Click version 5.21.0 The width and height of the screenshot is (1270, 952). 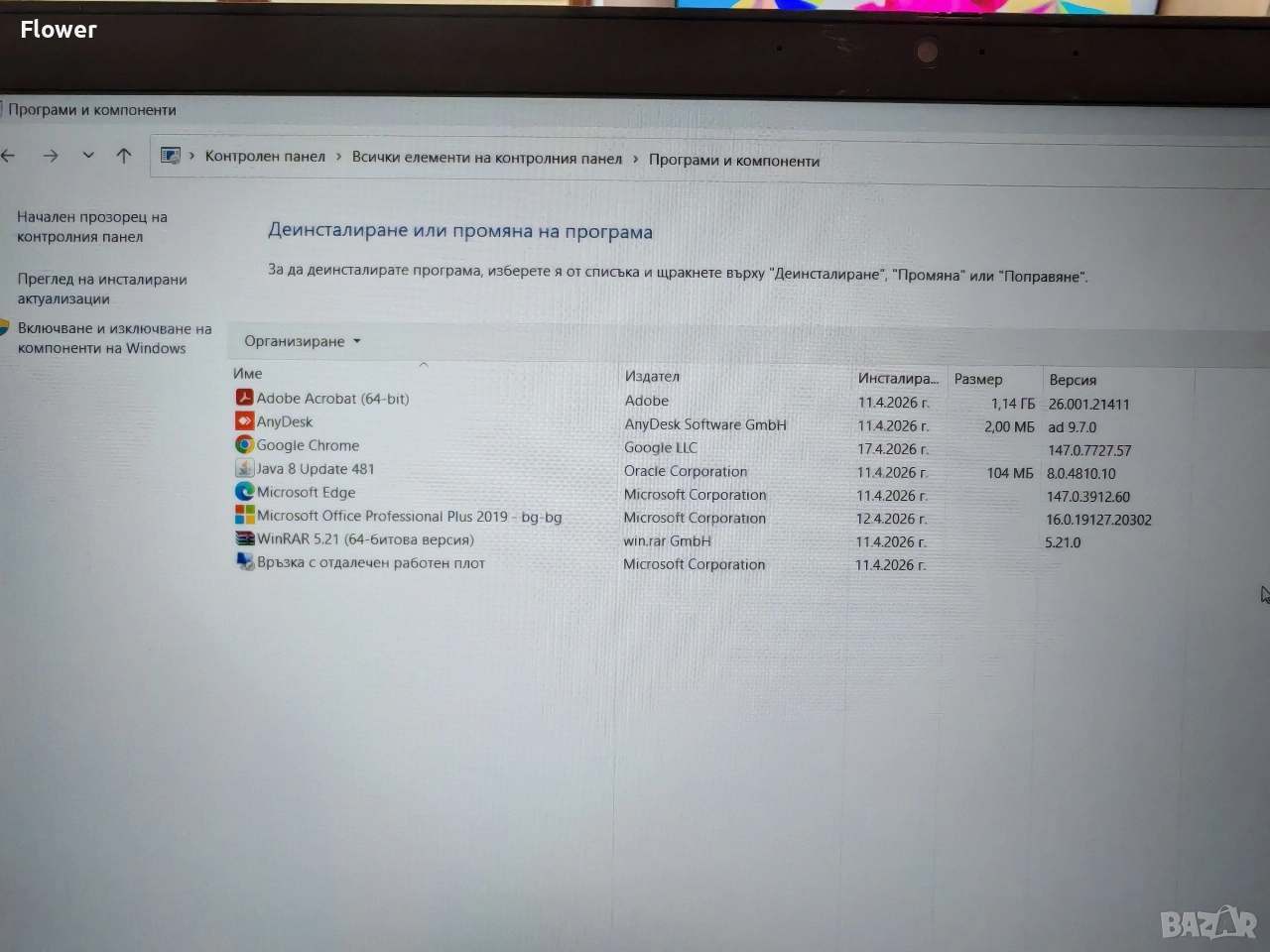pos(1064,542)
